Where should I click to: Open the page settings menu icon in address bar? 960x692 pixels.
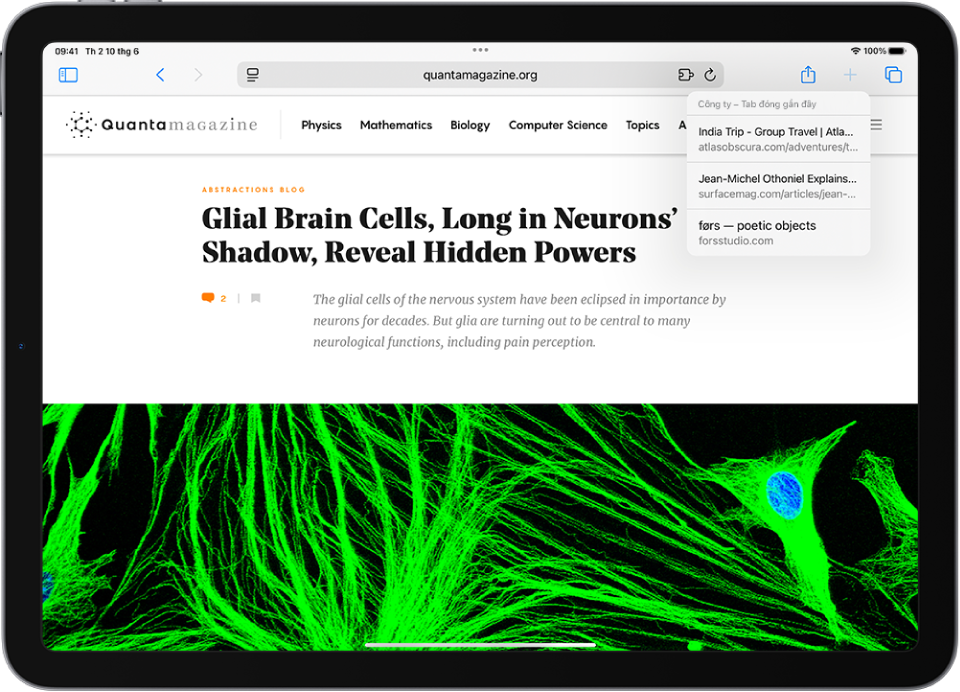252,75
